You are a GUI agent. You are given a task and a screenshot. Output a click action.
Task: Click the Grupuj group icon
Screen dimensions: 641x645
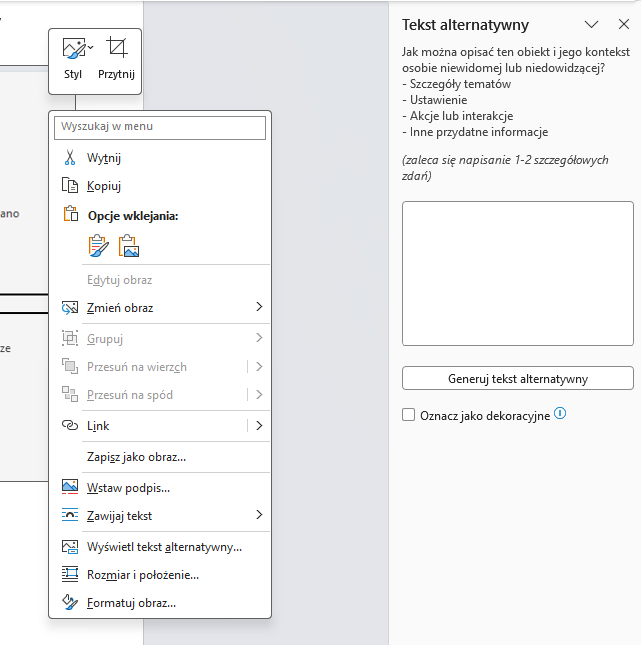pyautogui.click(x=70, y=338)
